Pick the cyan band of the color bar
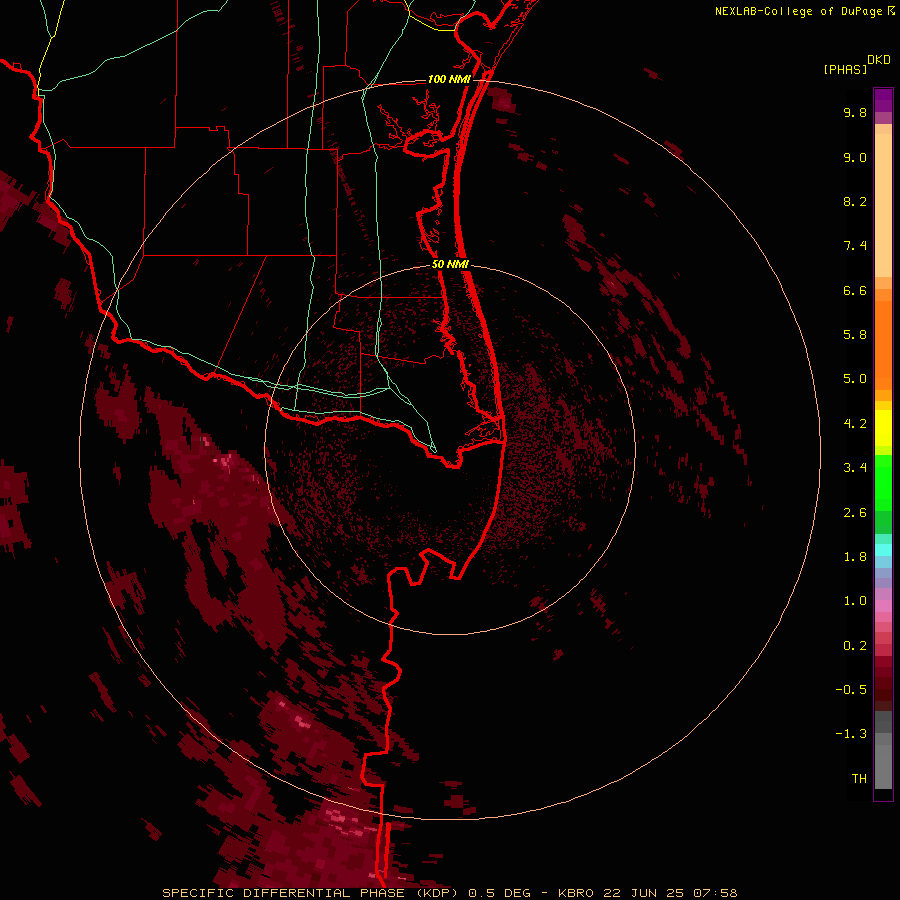Viewport: 900px width, 900px height. pyautogui.click(x=883, y=550)
